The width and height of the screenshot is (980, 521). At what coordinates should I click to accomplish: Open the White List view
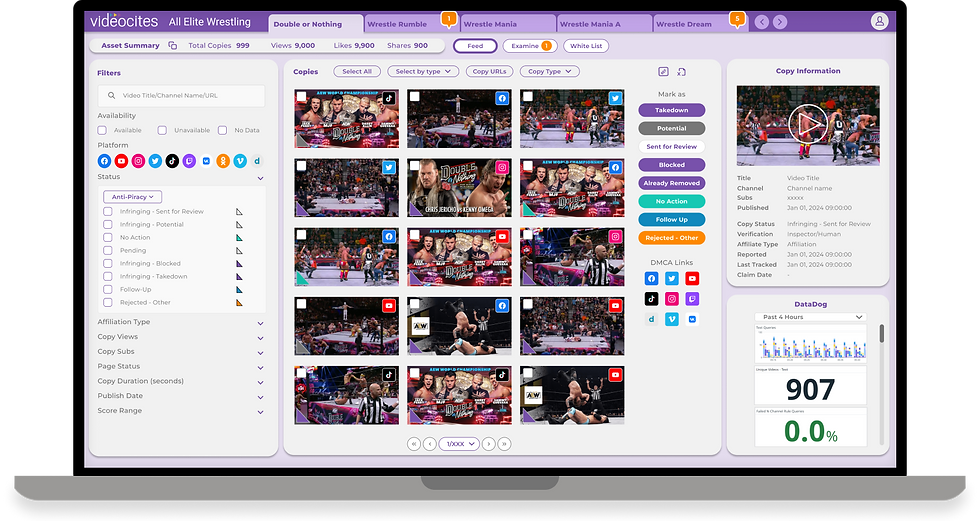coord(586,46)
